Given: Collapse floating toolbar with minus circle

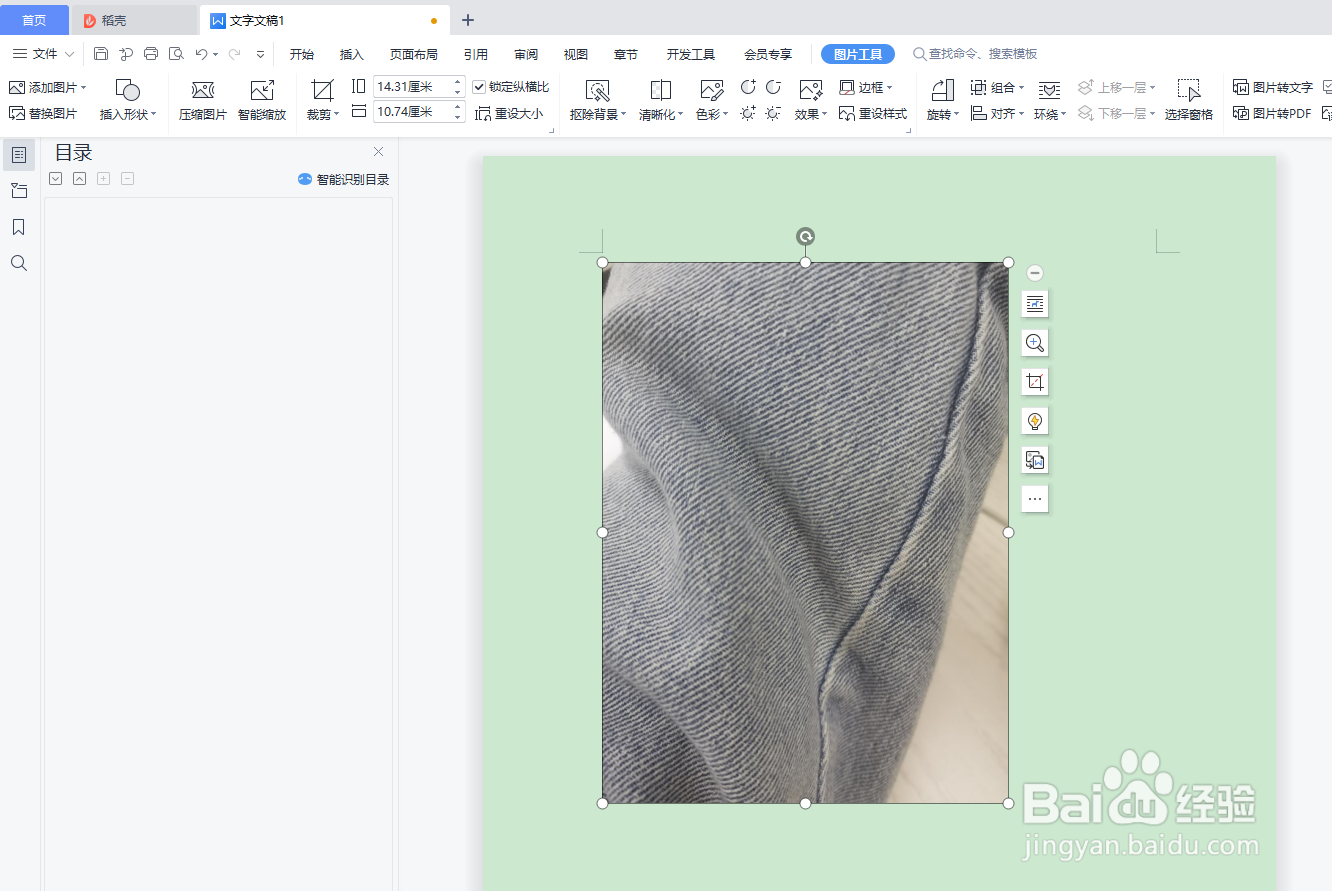Looking at the screenshot, I should 1035,273.
